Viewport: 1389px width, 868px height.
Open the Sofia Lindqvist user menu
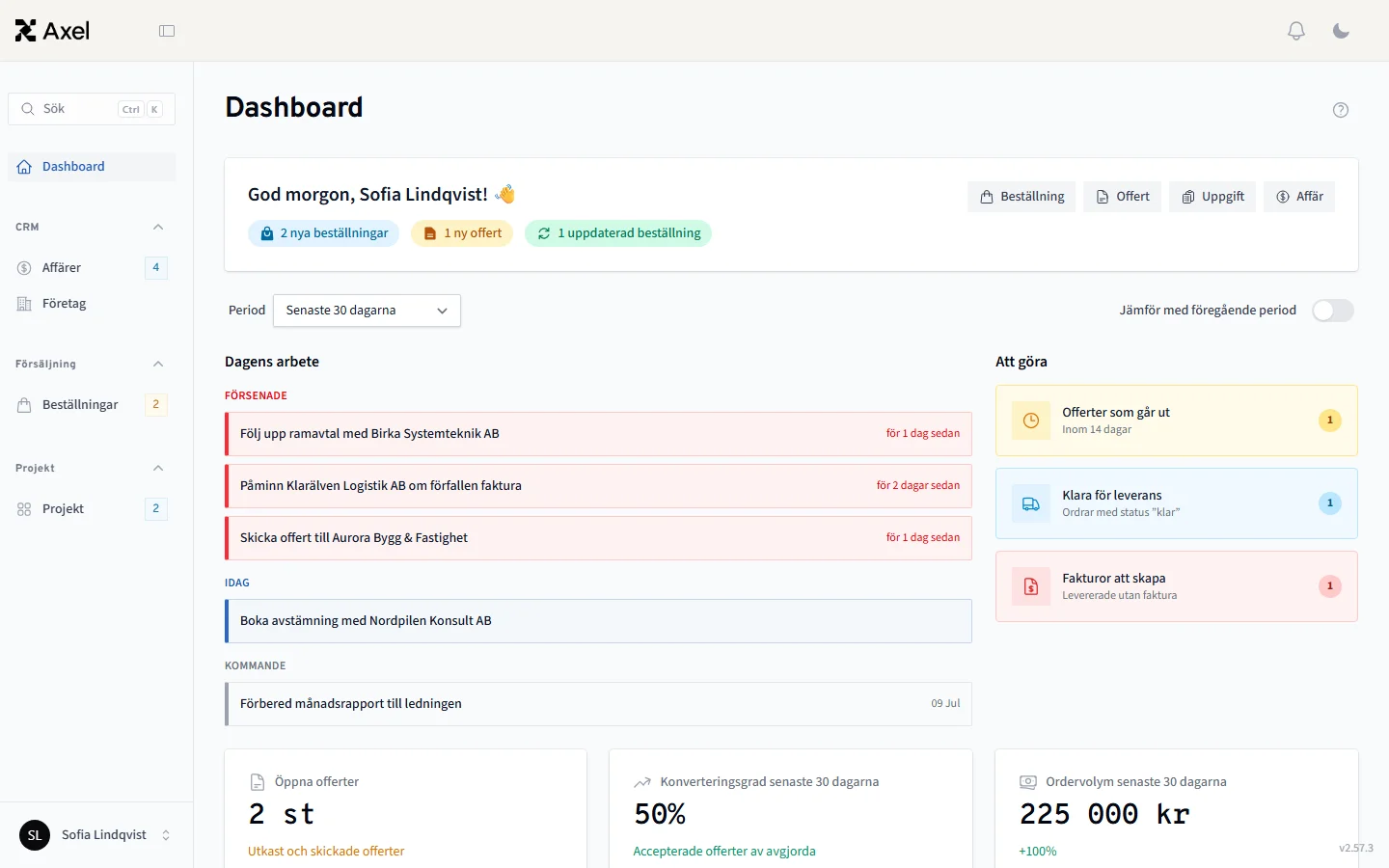tap(96, 835)
